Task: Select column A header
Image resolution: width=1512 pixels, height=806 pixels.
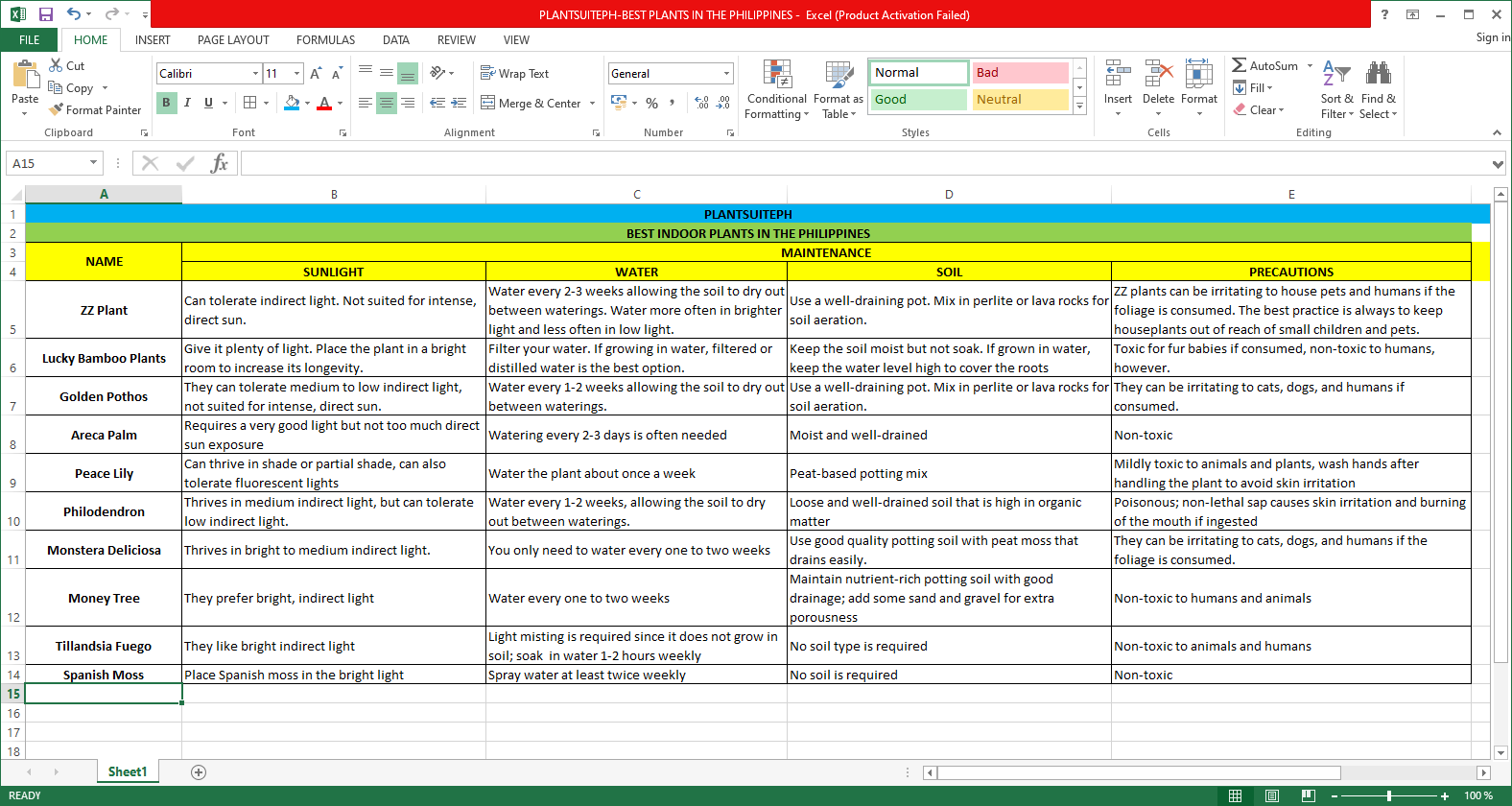Action: (104, 195)
